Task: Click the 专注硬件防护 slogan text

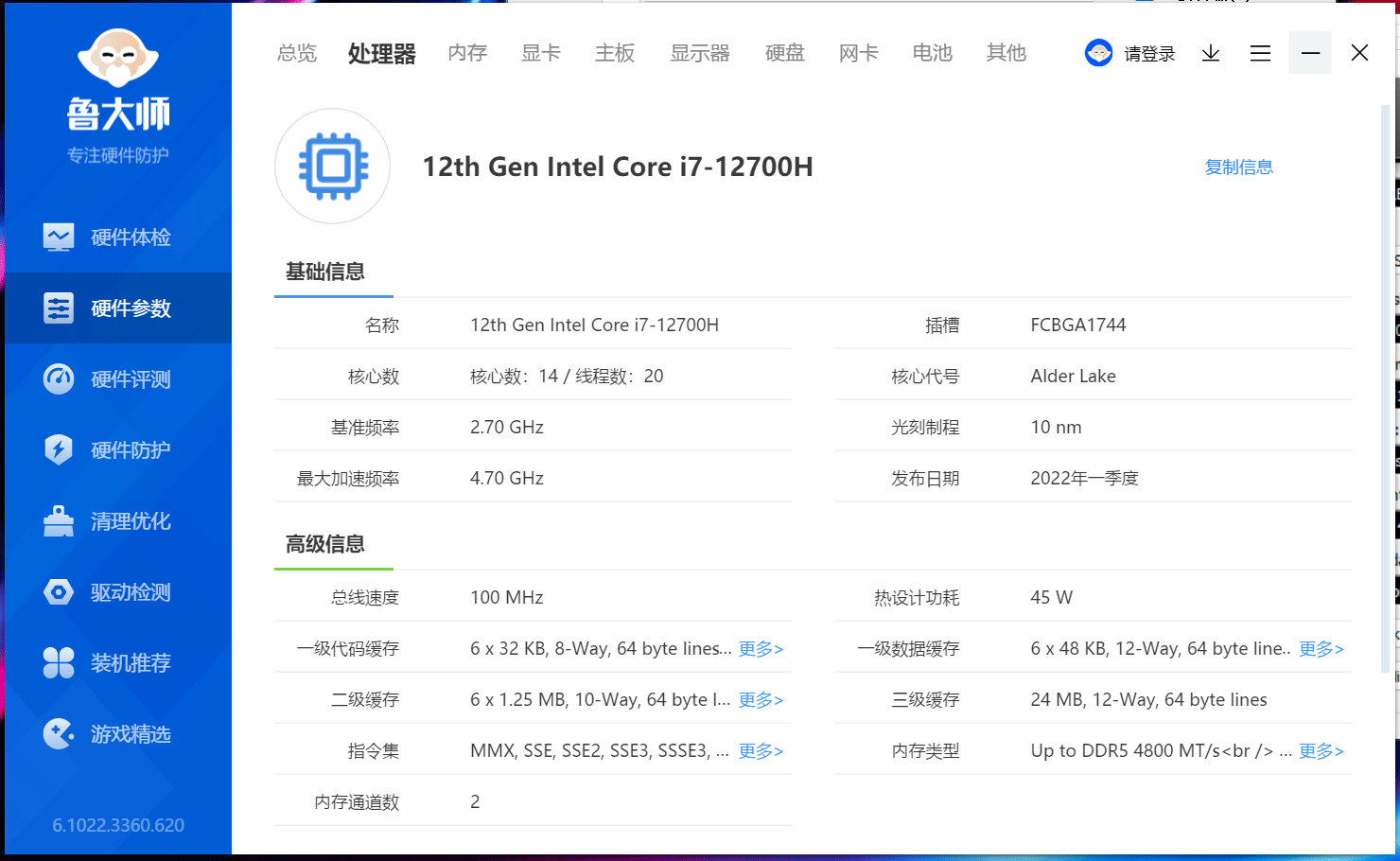Action: (118, 155)
